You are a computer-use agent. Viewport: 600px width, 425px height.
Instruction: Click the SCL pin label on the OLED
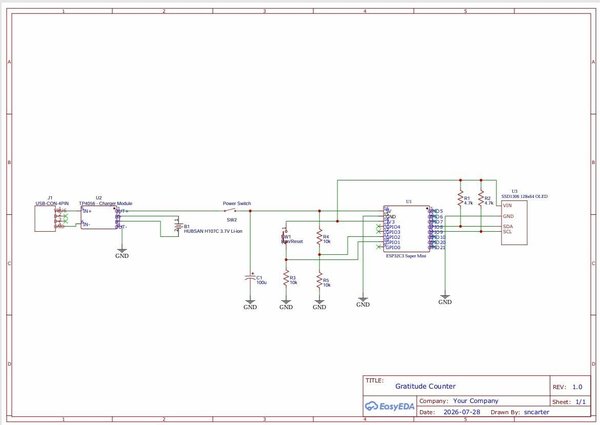click(x=507, y=231)
